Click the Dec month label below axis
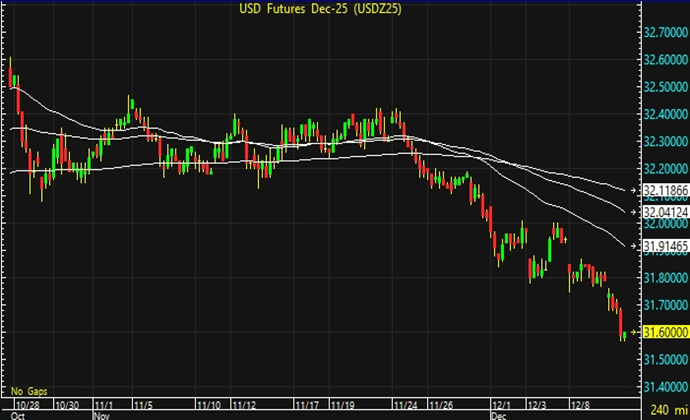This screenshot has height=420, width=690. coord(499,413)
